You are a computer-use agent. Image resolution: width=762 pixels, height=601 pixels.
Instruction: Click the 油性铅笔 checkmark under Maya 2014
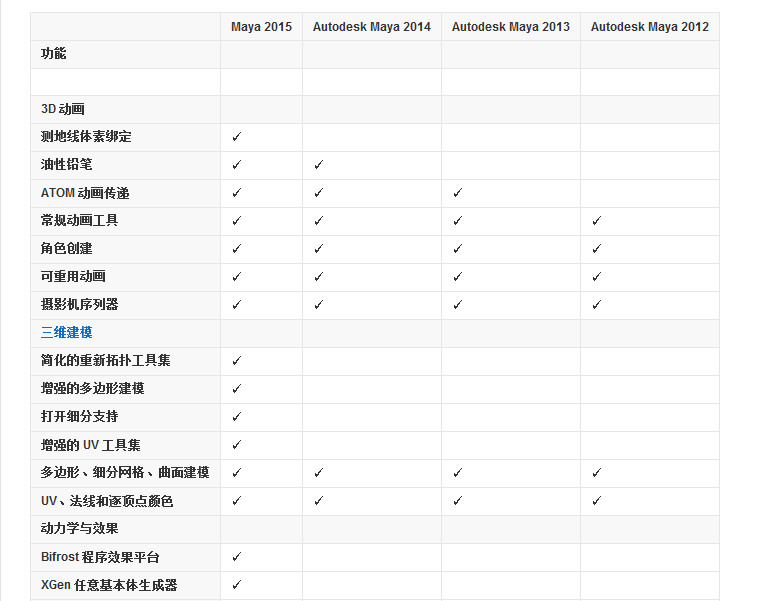coord(318,165)
